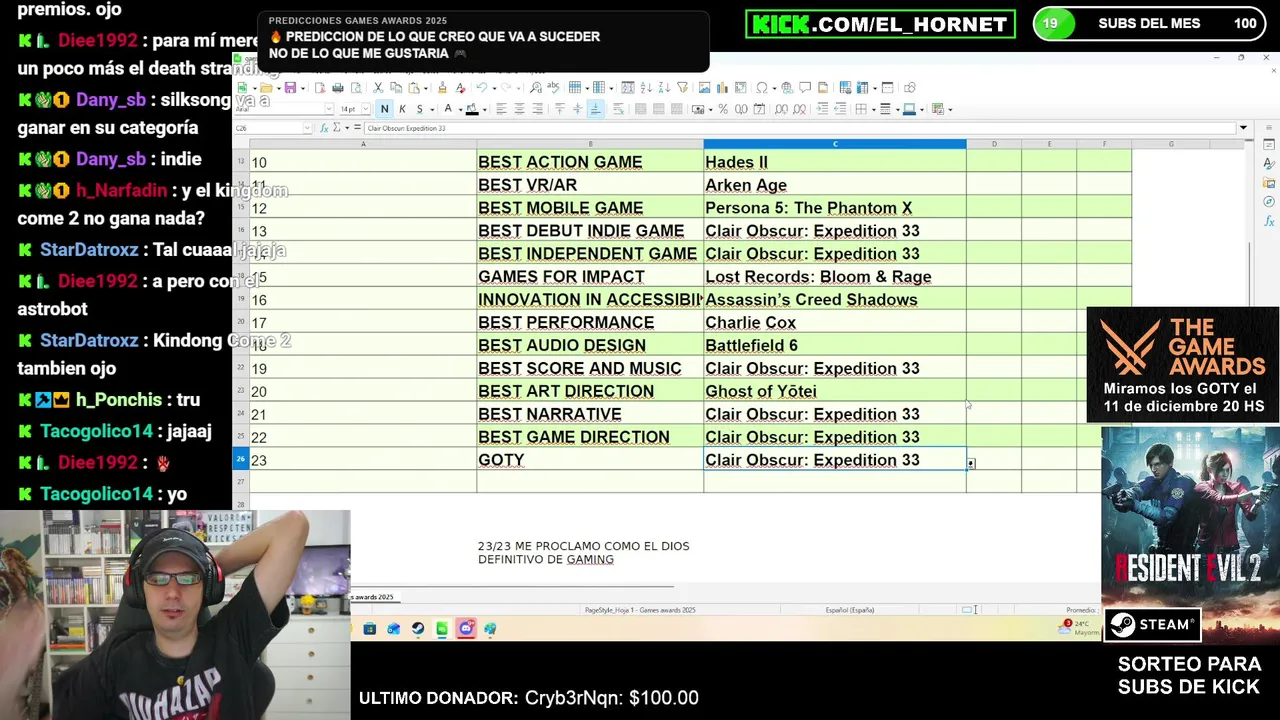Screen dimensions: 1280x720
Task: Switch to the Games awards 2025 sheet tab
Action: pos(374,597)
